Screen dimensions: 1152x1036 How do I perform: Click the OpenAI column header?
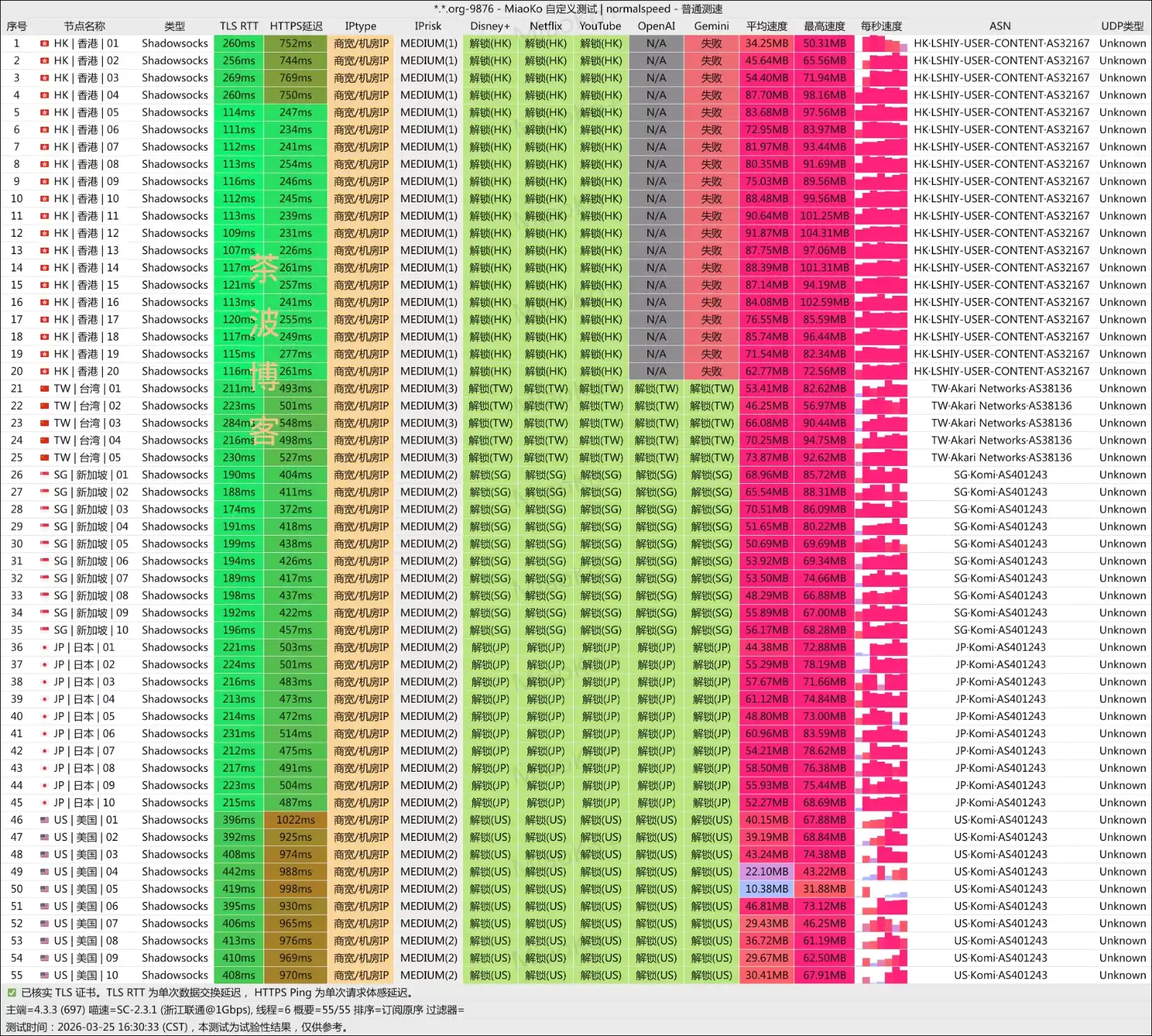[656, 26]
